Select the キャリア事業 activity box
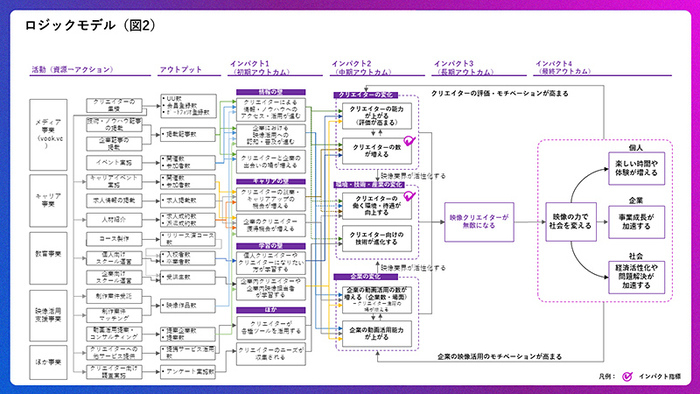Screen dimensions: 700x394 [48, 200]
